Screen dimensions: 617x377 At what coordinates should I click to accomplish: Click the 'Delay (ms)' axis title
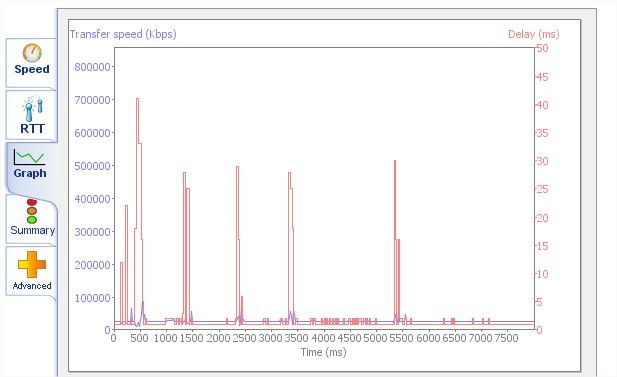(x=534, y=34)
